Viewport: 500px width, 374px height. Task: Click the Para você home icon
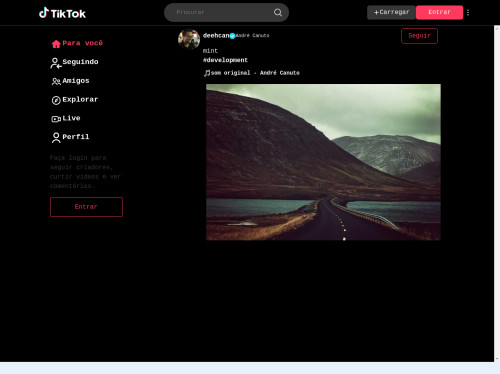point(56,44)
